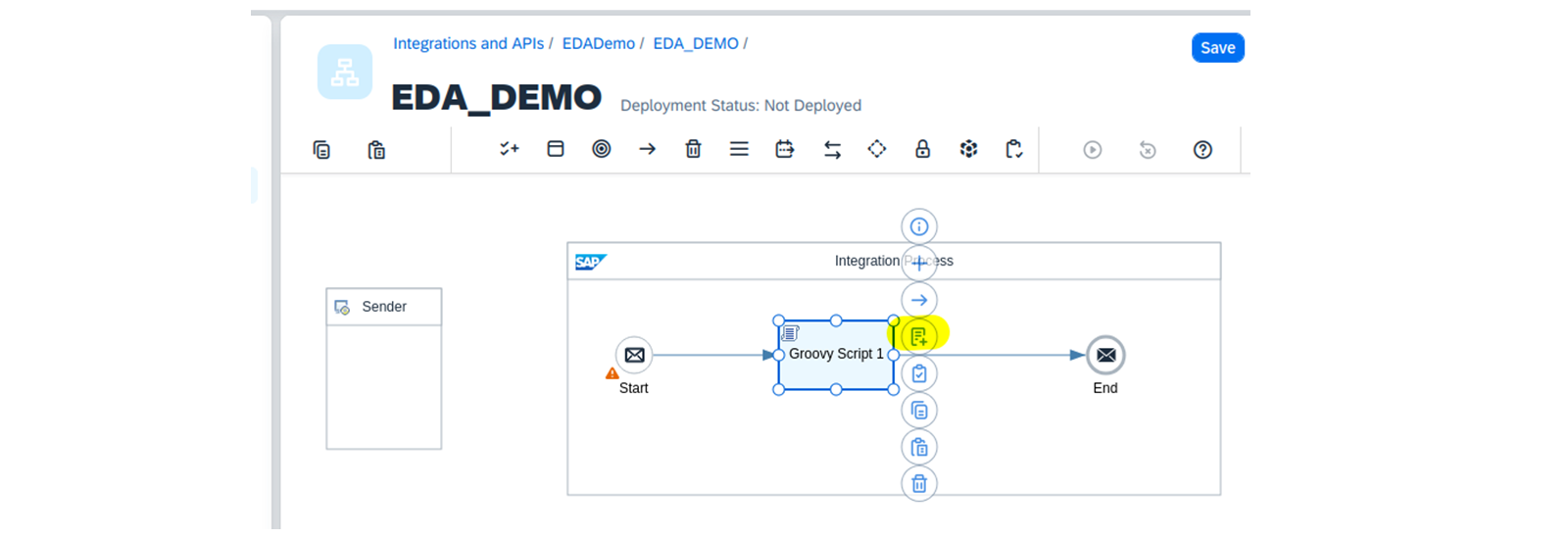Click the paste icon in toolbar
Viewport: 1568px width, 539px height.
pos(376,150)
